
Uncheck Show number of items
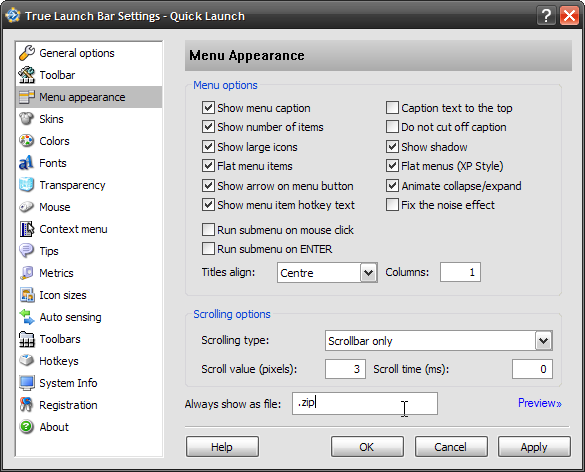[208, 127]
